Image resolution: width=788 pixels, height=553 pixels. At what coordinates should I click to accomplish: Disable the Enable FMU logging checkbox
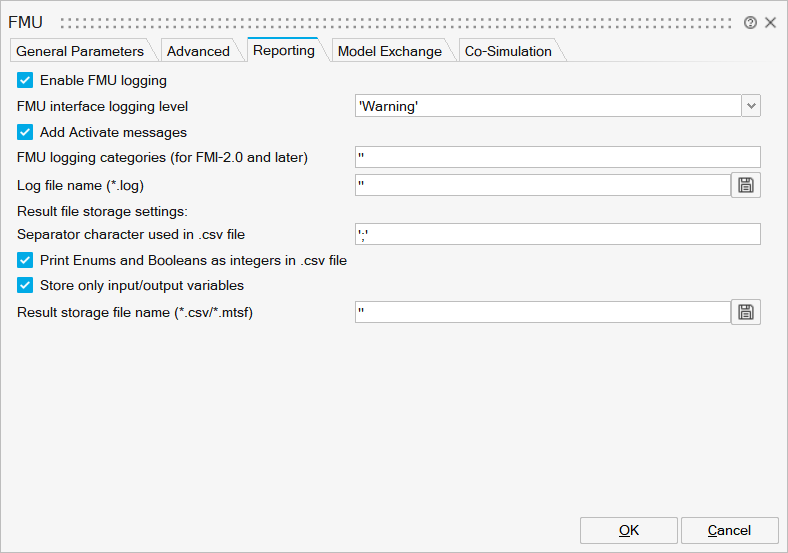[x=25, y=80]
